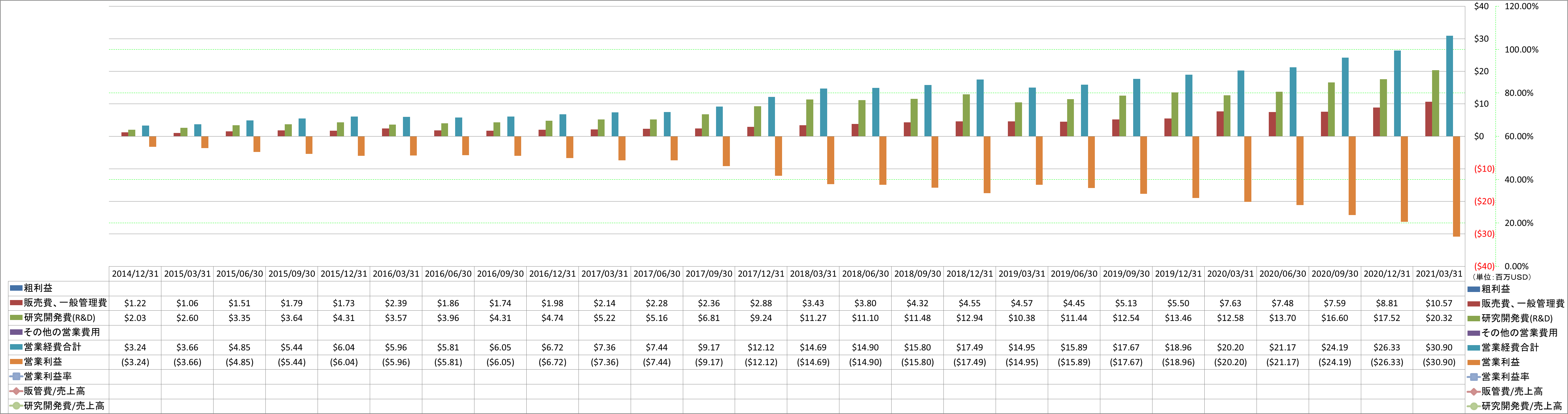Screen dimensions: 1568x414
Task: Select the 営業利益 entry in the right legend
Action: tap(1494, 362)
